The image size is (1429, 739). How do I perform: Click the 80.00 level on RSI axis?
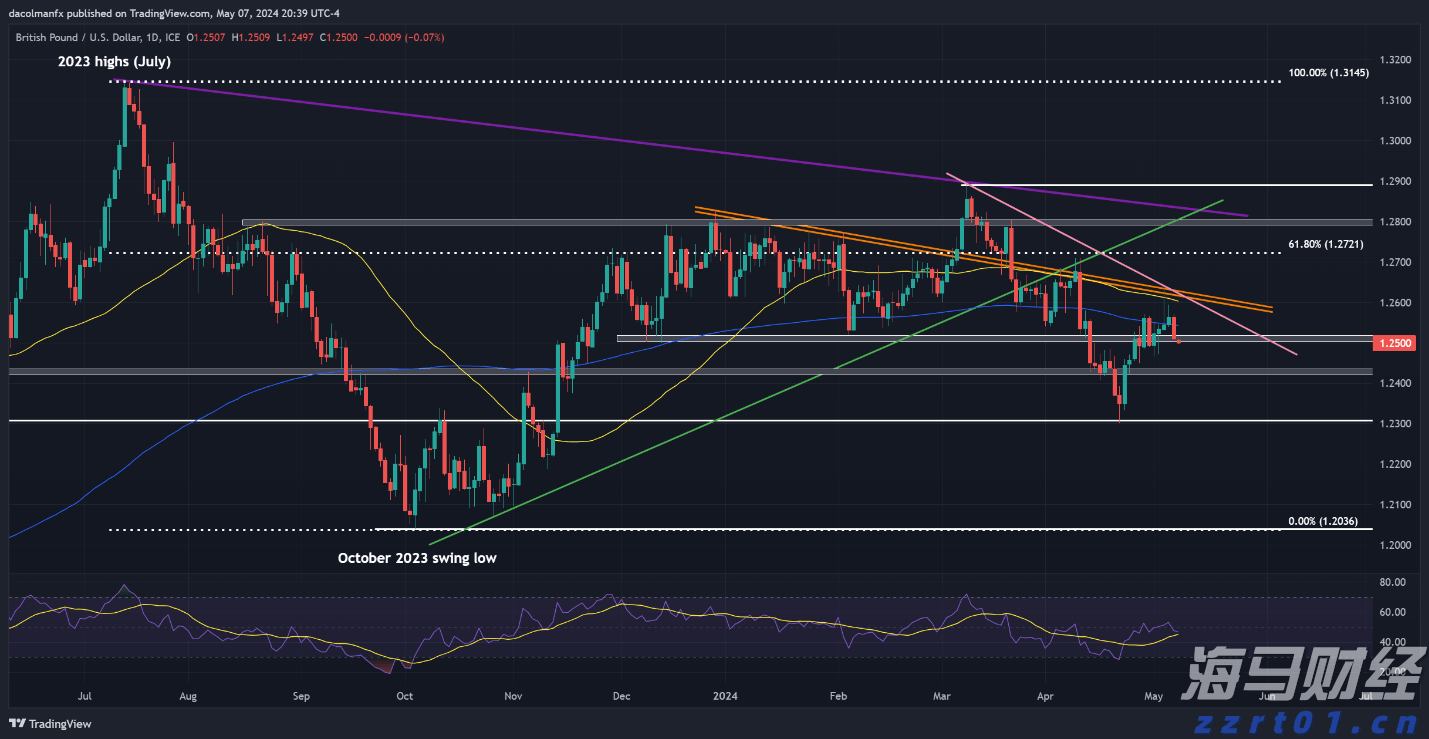click(1392, 582)
